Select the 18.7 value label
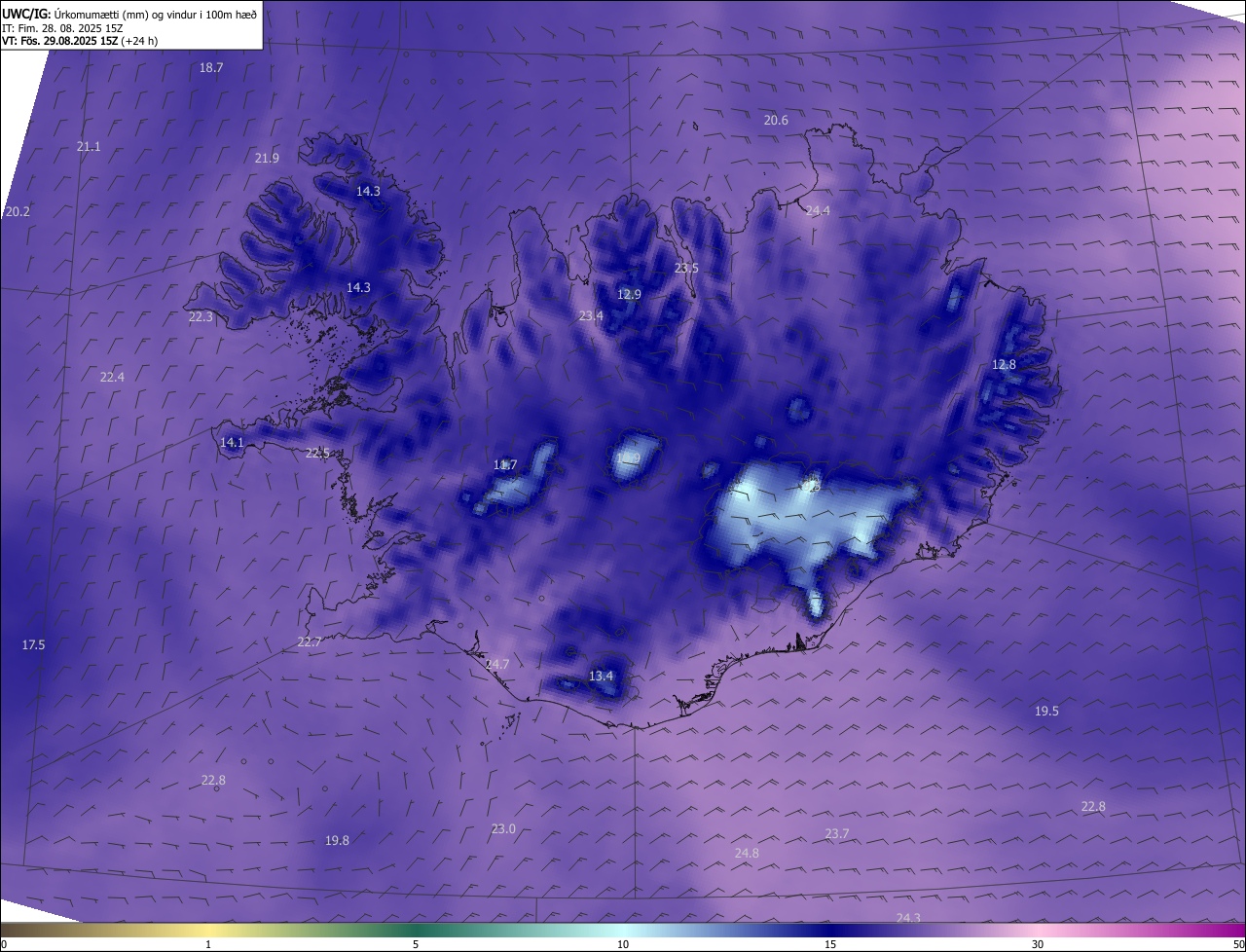This screenshot has width=1246, height=952. pyautogui.click(x=211, y=68)
